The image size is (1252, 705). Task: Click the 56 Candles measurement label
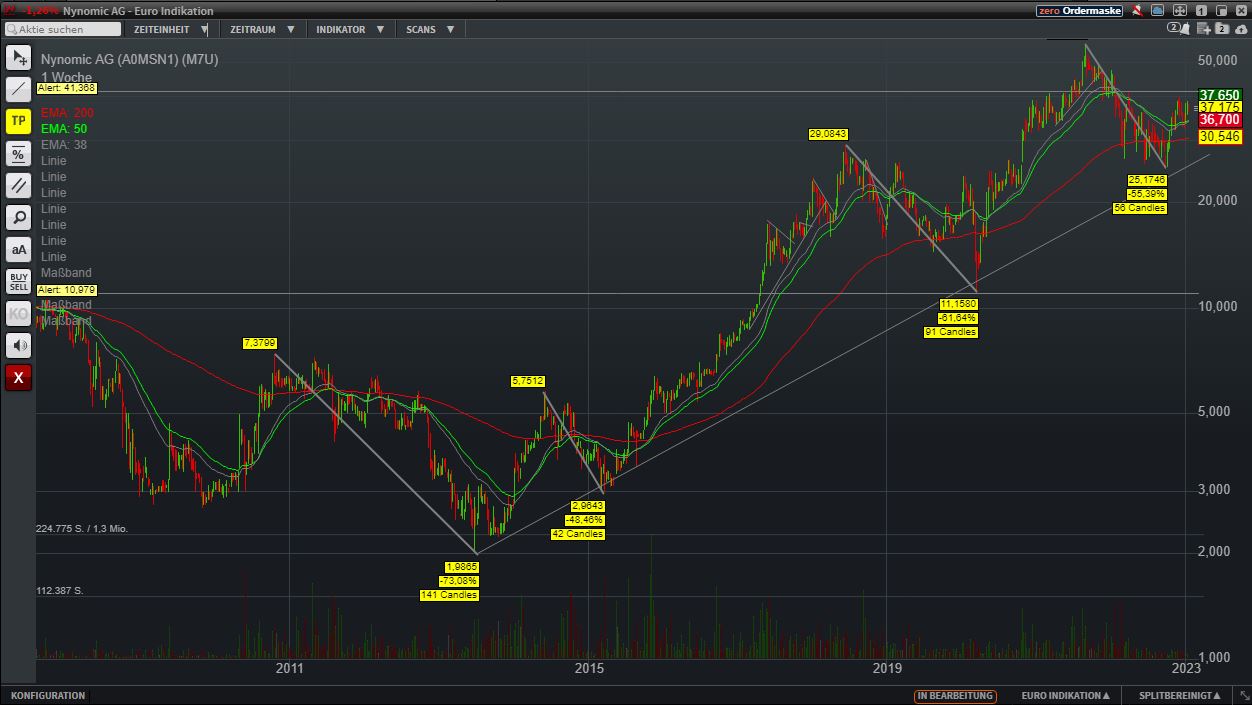pos(1140,208)
